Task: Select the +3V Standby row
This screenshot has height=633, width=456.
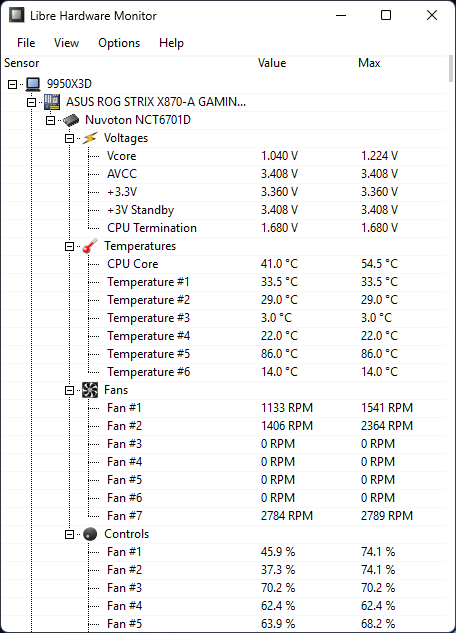Action: [x=224, y=210]
